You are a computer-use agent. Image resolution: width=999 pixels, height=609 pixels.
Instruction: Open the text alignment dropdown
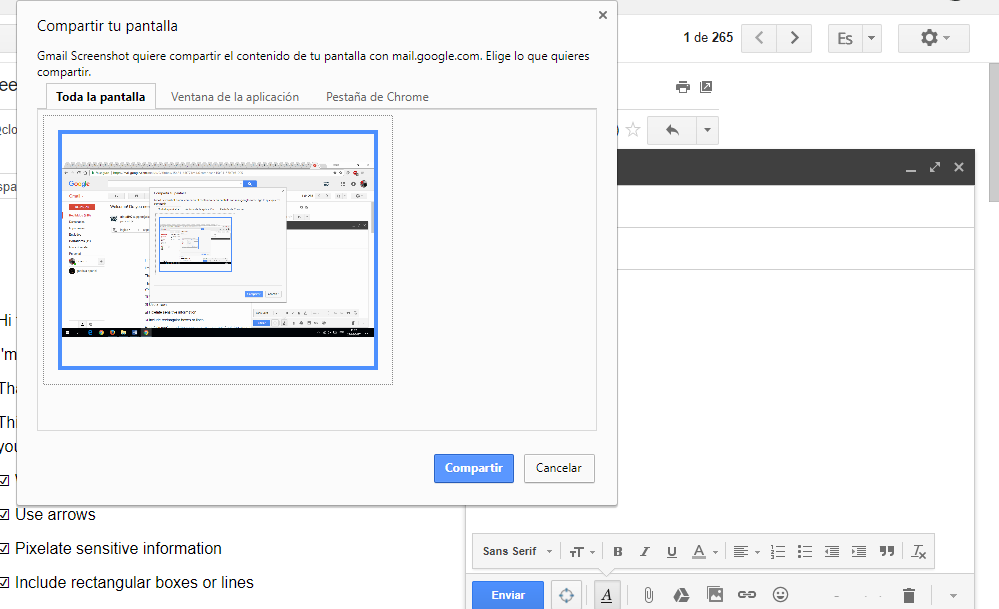pyautogui.click(x=746, y=552)
